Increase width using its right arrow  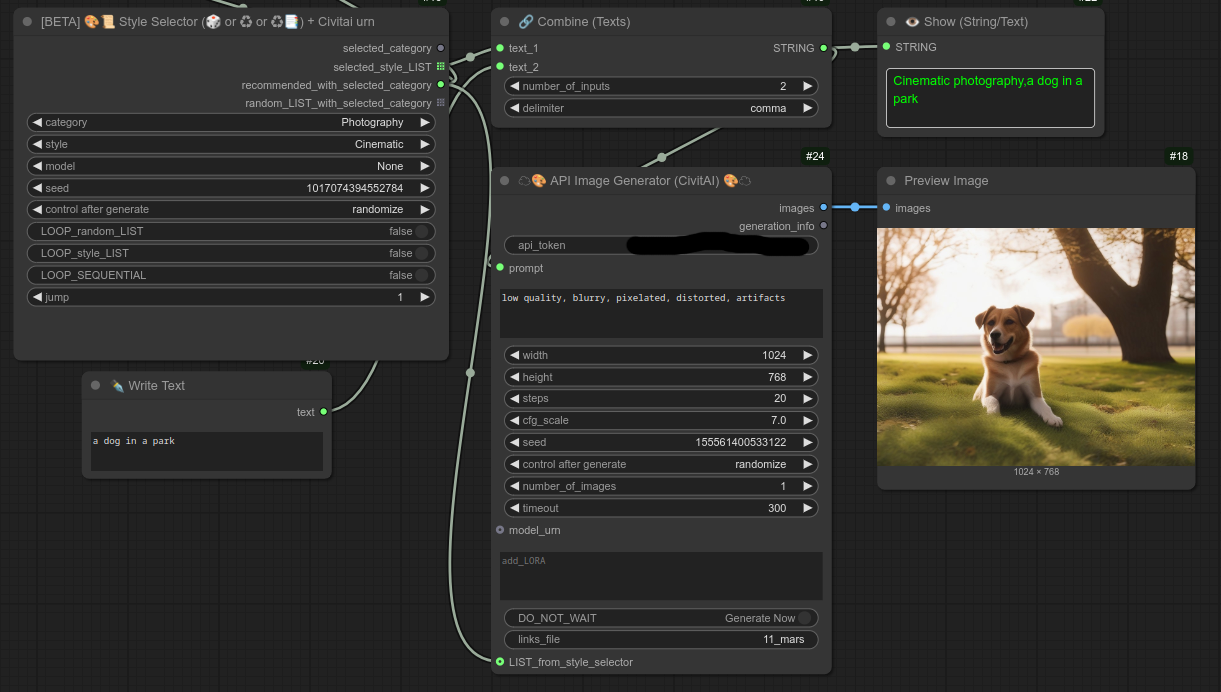point(807,355)
